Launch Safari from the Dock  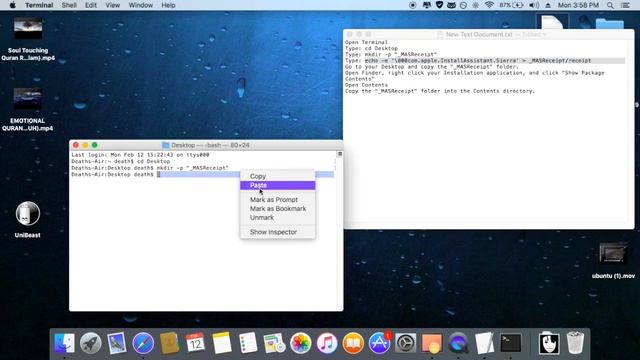(x=143, y=343)
